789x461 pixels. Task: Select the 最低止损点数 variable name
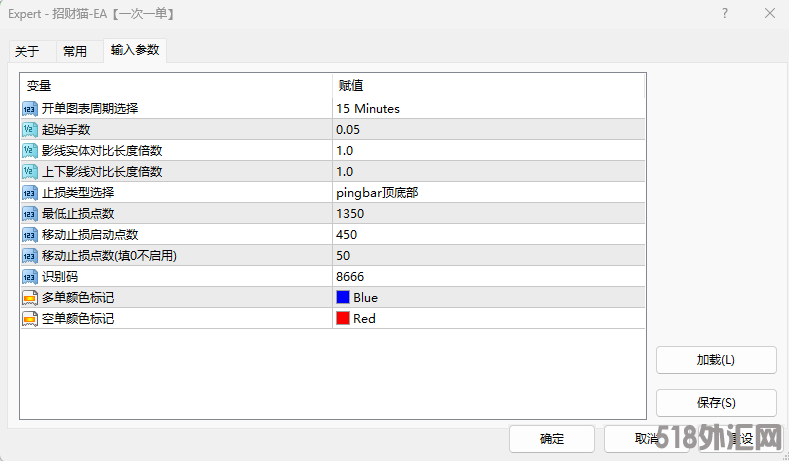pyautogui.click(x=78, y=214)
